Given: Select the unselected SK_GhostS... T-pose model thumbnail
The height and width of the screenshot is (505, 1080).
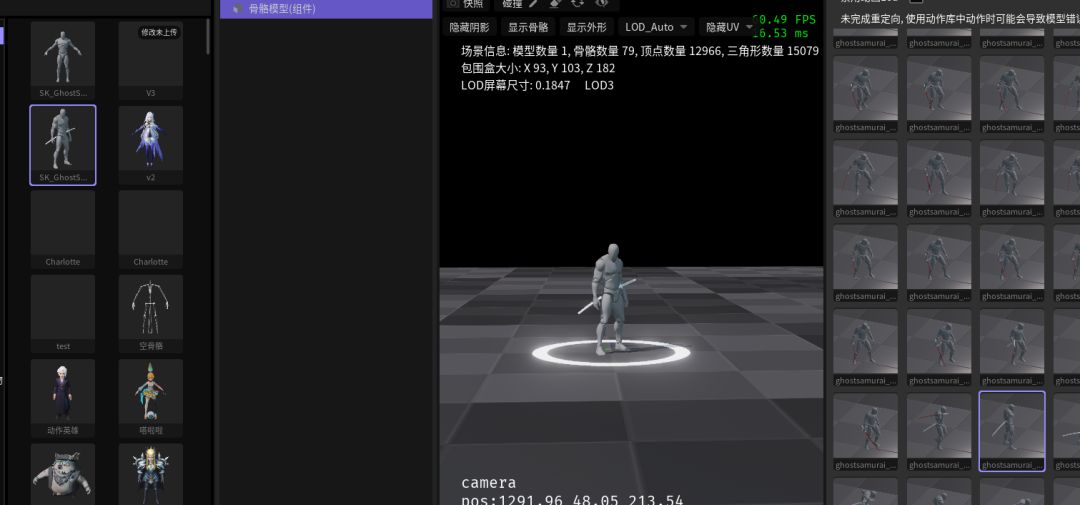Looking at the screenshot, I should [x=63, y=61].
